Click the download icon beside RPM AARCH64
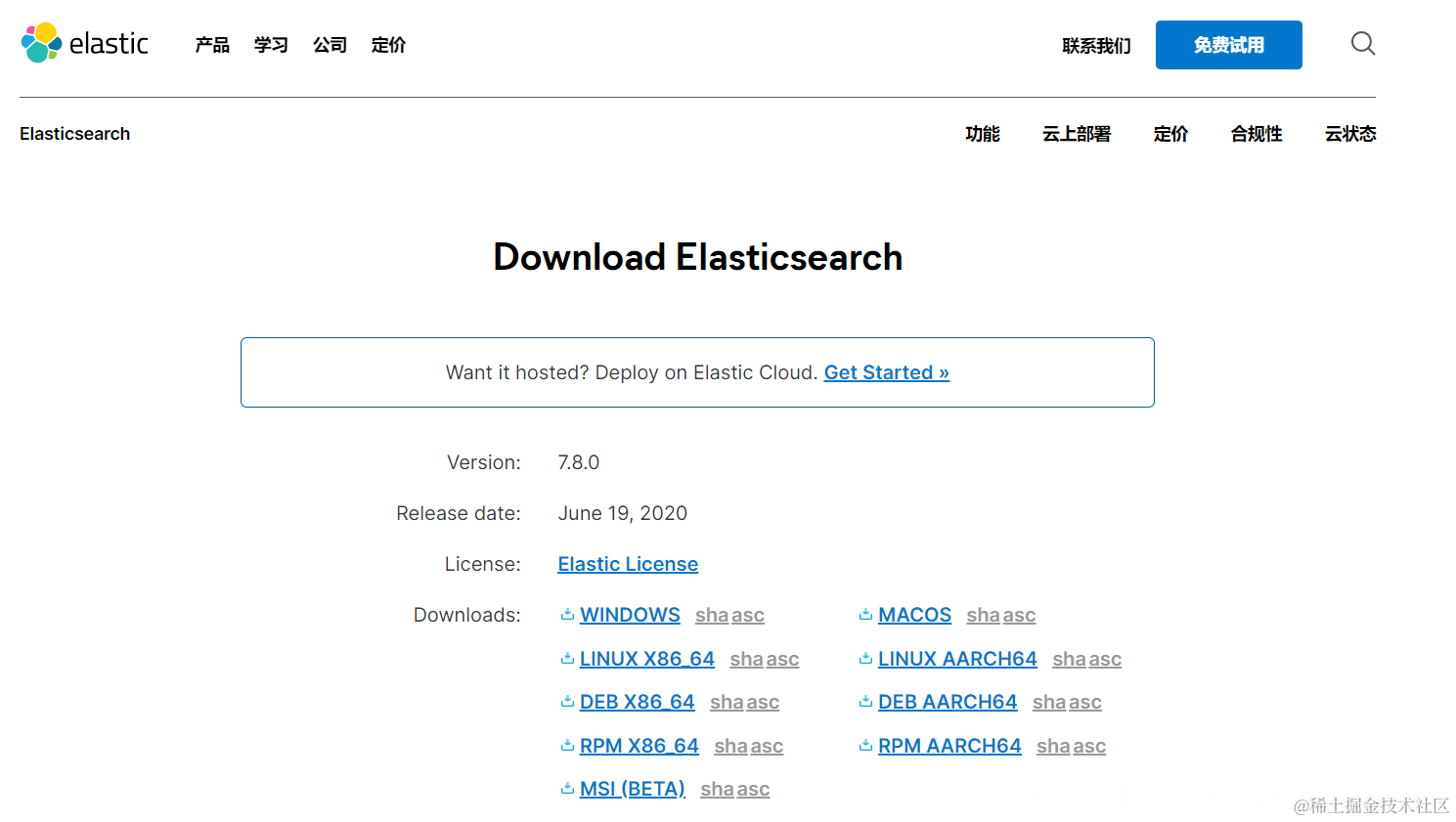The height and width of the screenshot is (822, 1456). coord(865,746)
